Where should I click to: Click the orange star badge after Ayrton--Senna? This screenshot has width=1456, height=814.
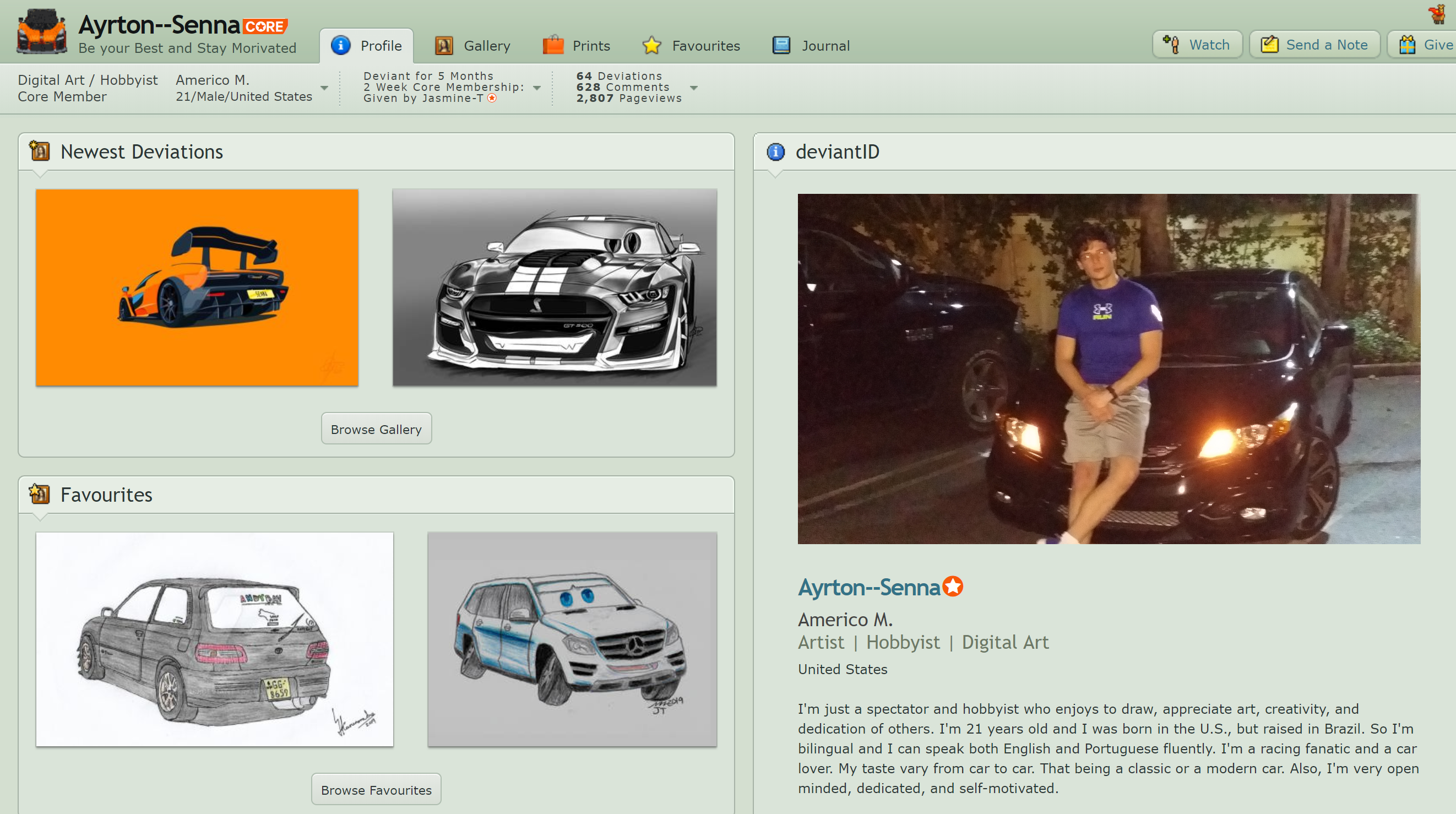pos(953,587)
